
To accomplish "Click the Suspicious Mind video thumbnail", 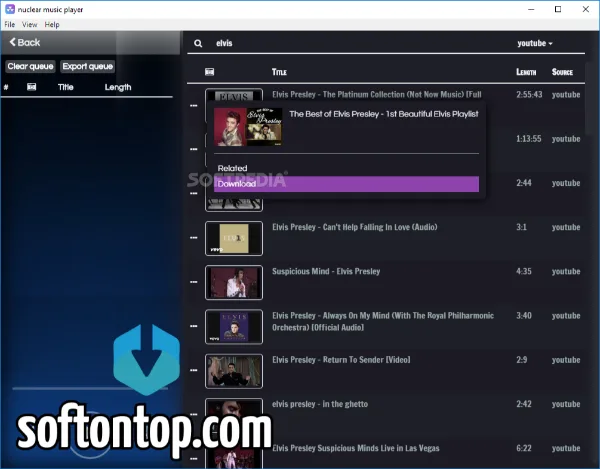I will (234, 282).
